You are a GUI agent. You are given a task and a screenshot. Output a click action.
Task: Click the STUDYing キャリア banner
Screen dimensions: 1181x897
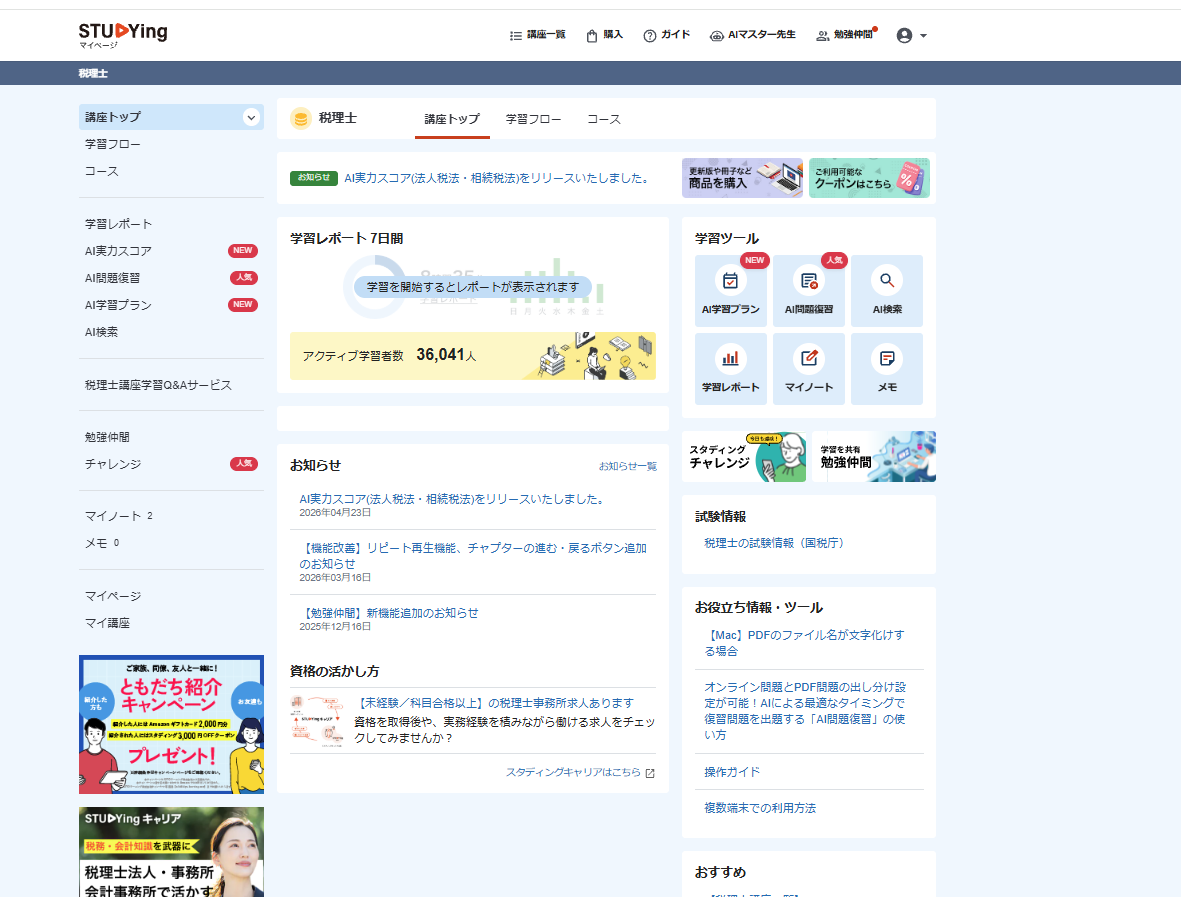coord(172,852)
